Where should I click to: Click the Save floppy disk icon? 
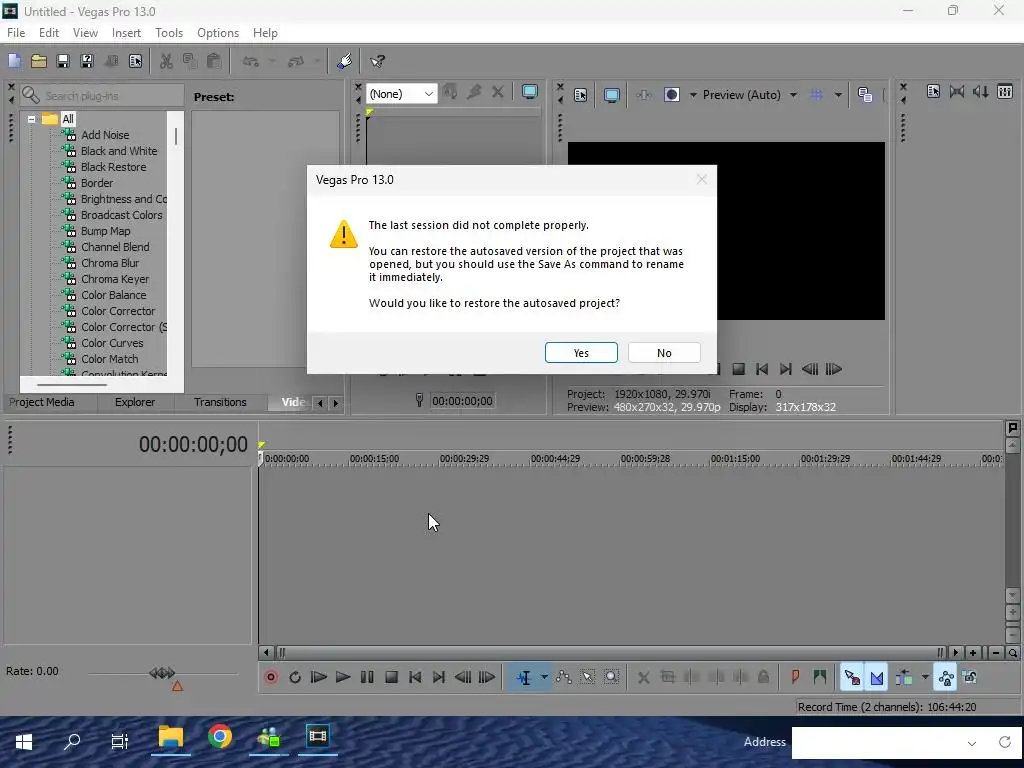(63, 61)
